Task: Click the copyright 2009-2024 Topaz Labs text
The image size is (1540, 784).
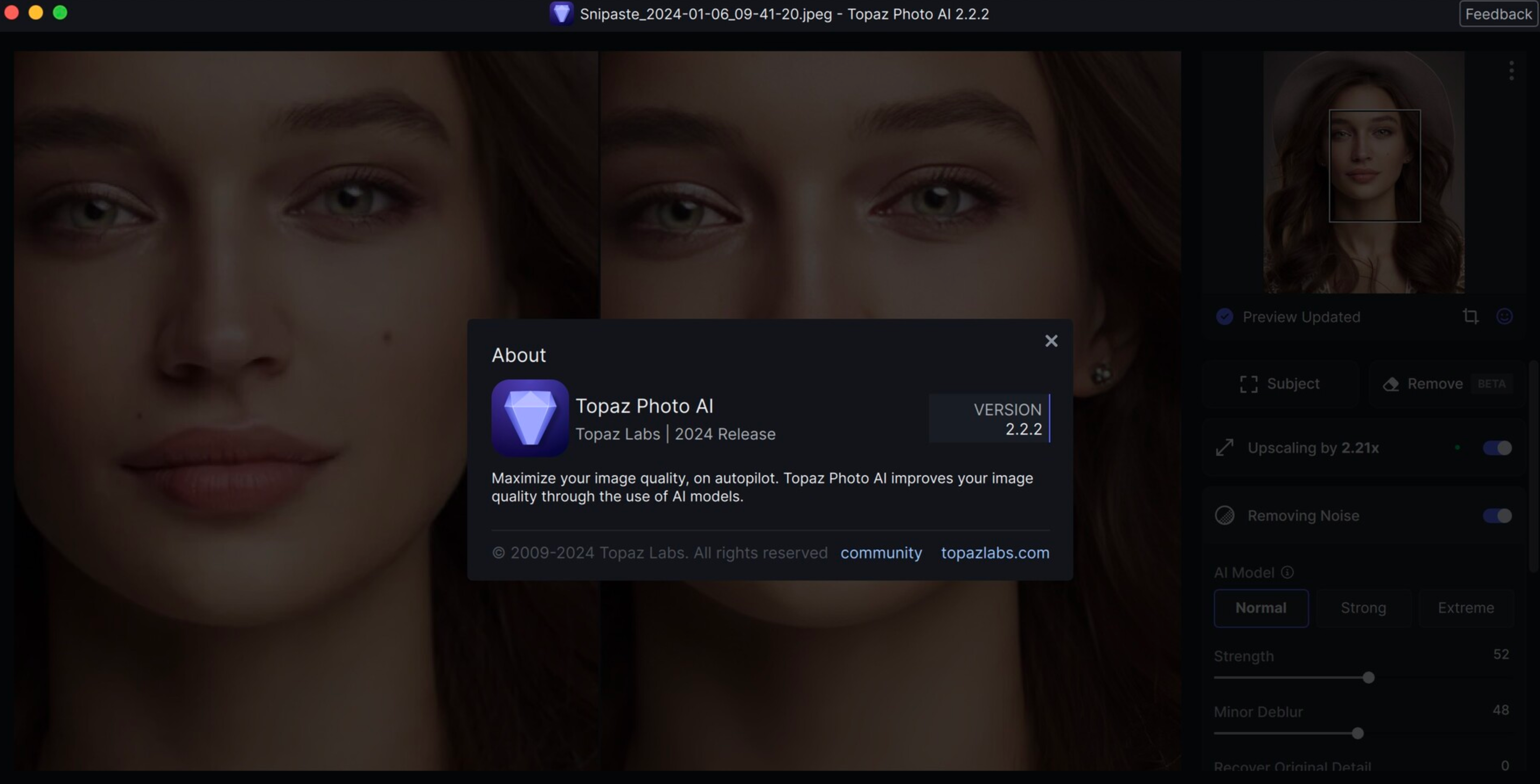Action: [659, 553]
